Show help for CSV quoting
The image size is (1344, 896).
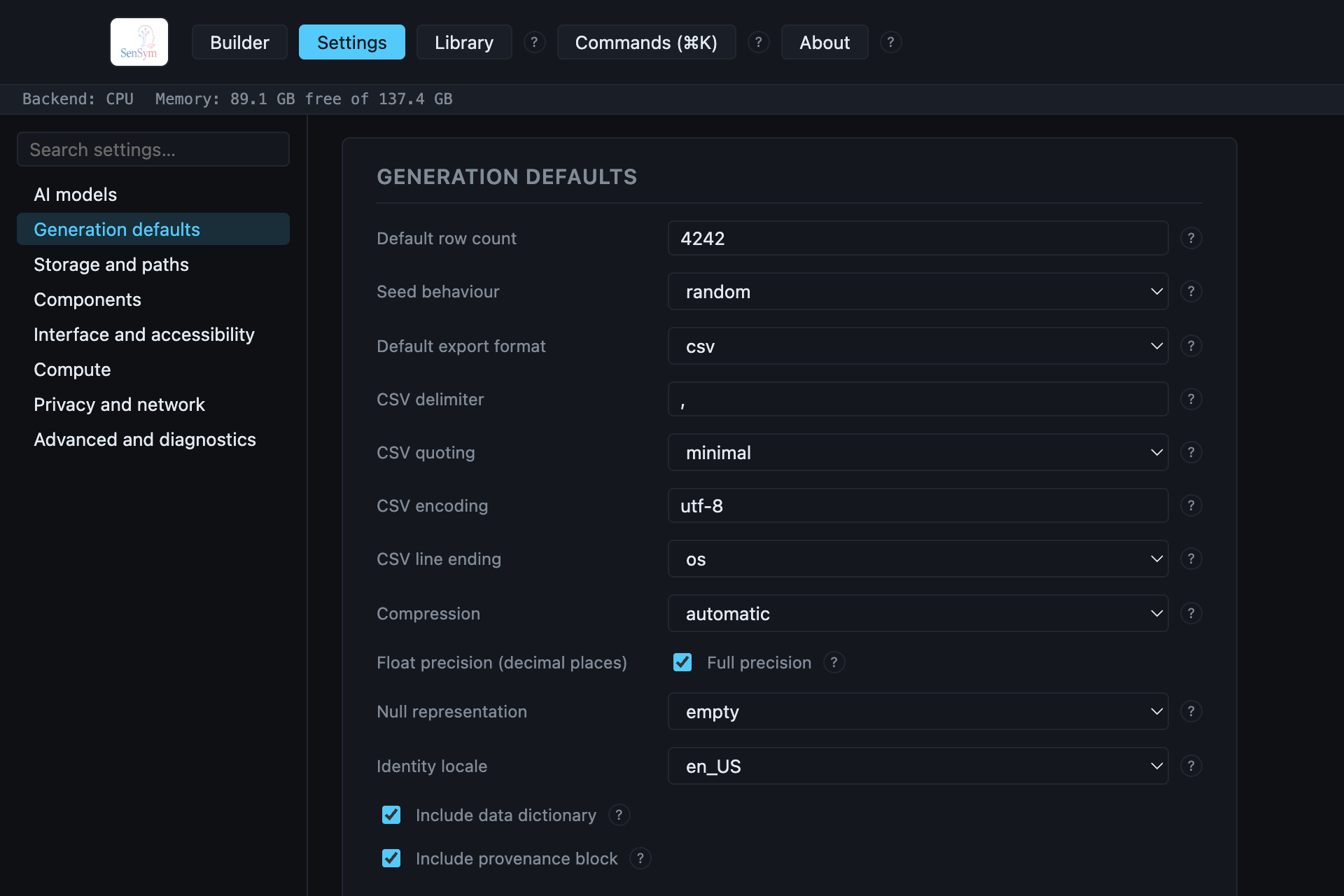click(1191, 452)
